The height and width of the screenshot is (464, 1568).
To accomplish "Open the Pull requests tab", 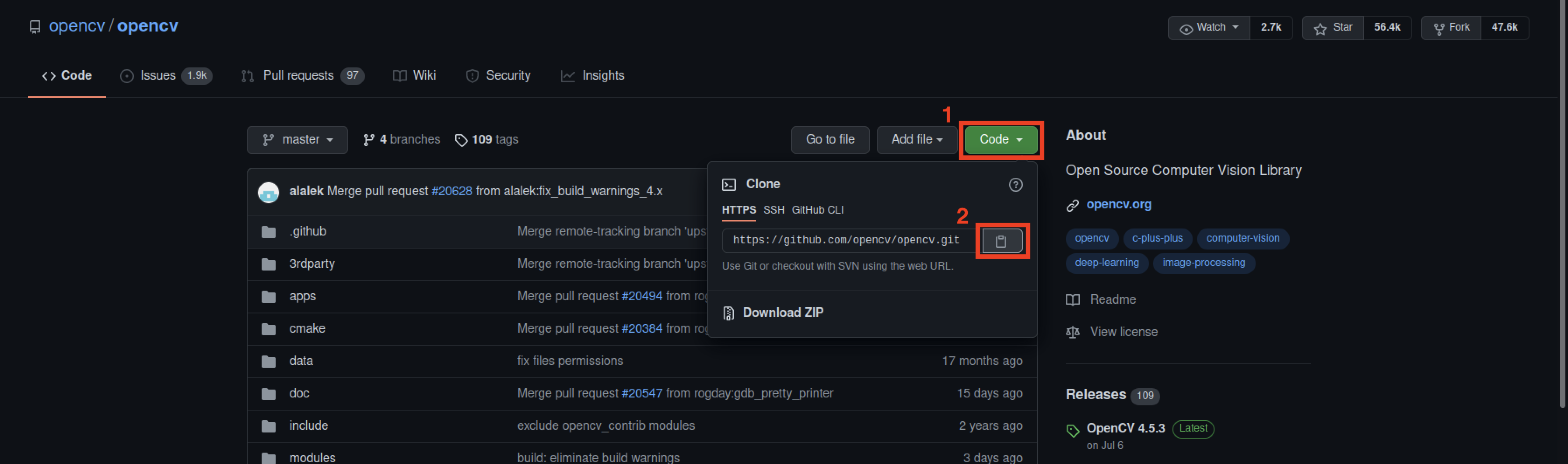I will (x=302, y=75).
